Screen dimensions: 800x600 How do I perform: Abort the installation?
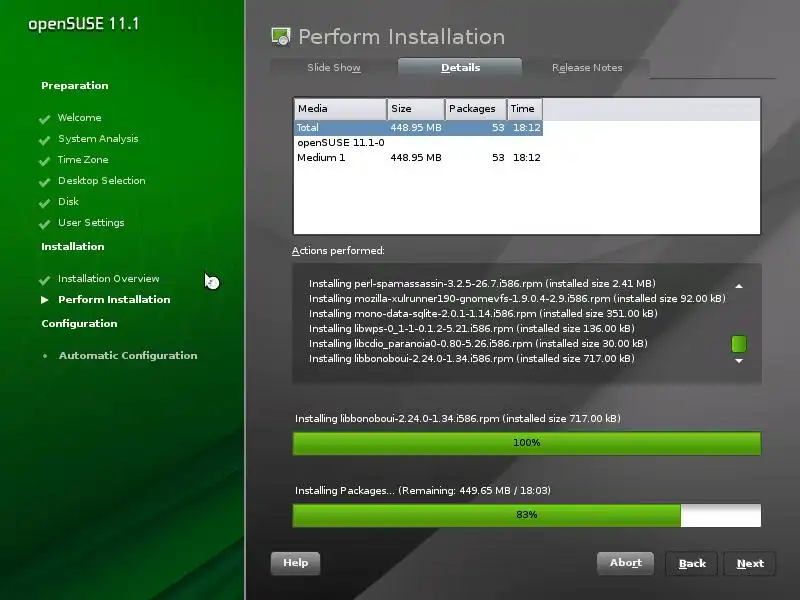(626, 563)
